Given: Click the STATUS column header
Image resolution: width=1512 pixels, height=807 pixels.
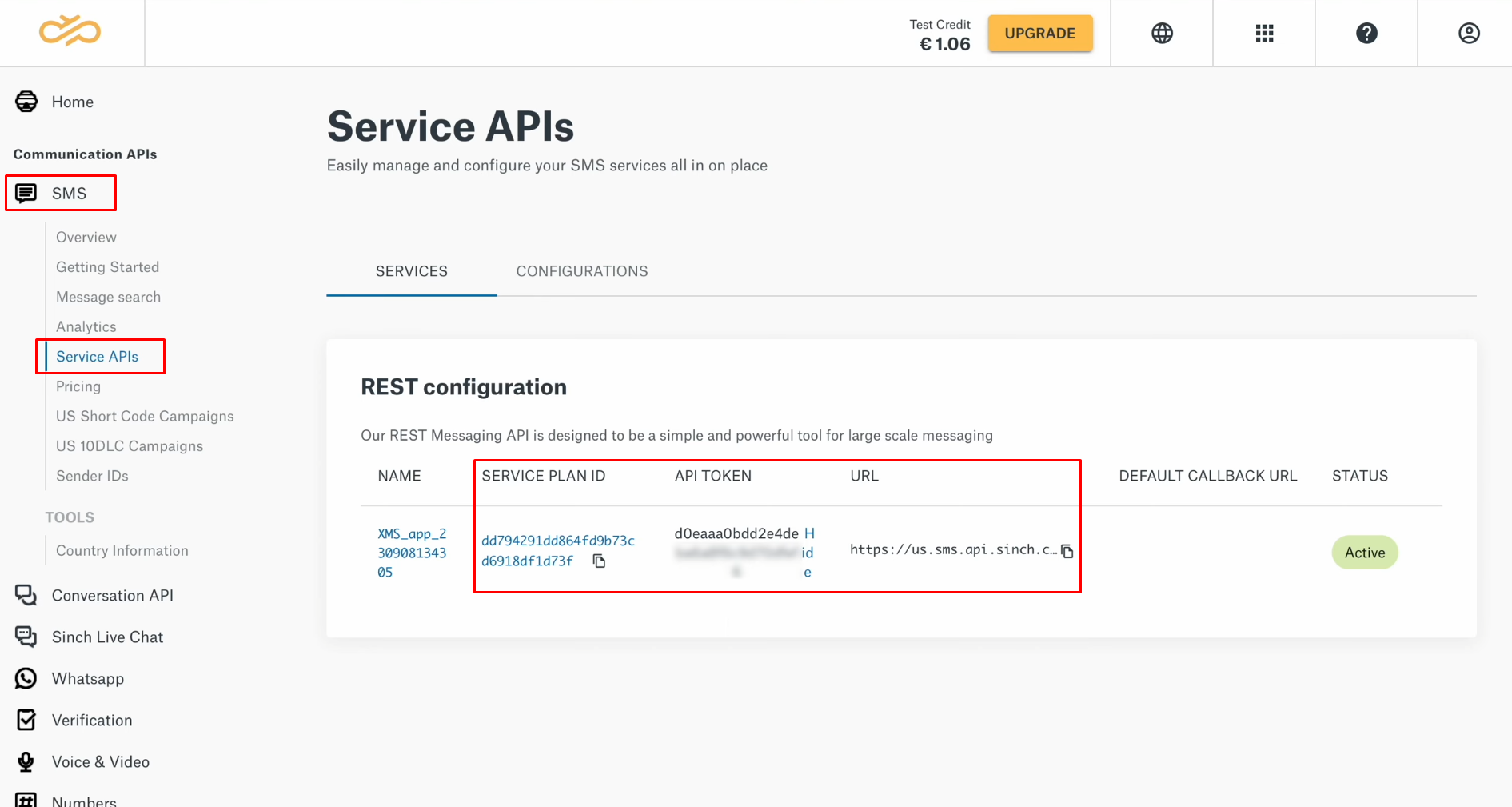Looking at the screenshot, I should click(x=1359, y=476).
